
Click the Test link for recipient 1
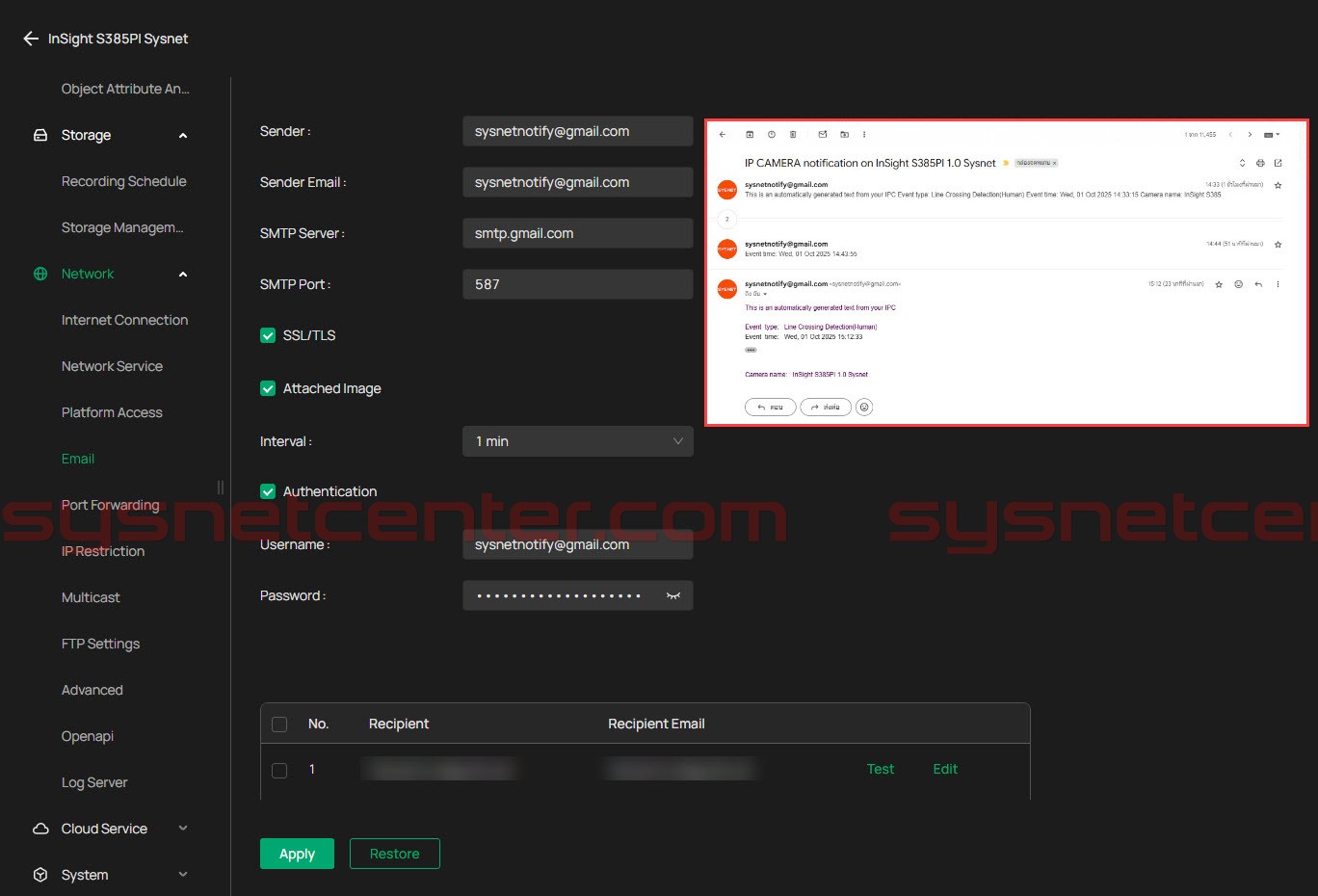tap(880, 769)
